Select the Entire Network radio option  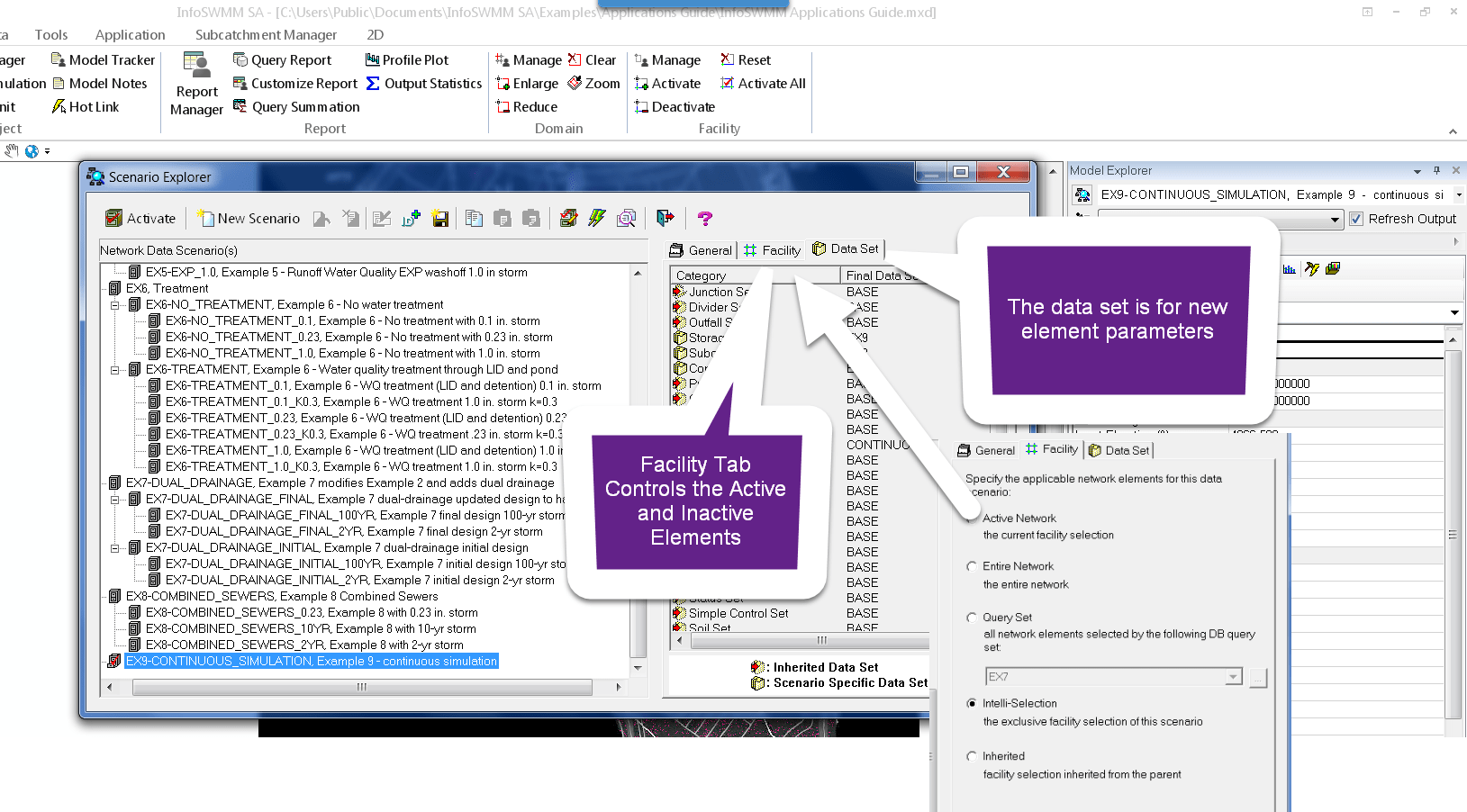coord(972,566)
